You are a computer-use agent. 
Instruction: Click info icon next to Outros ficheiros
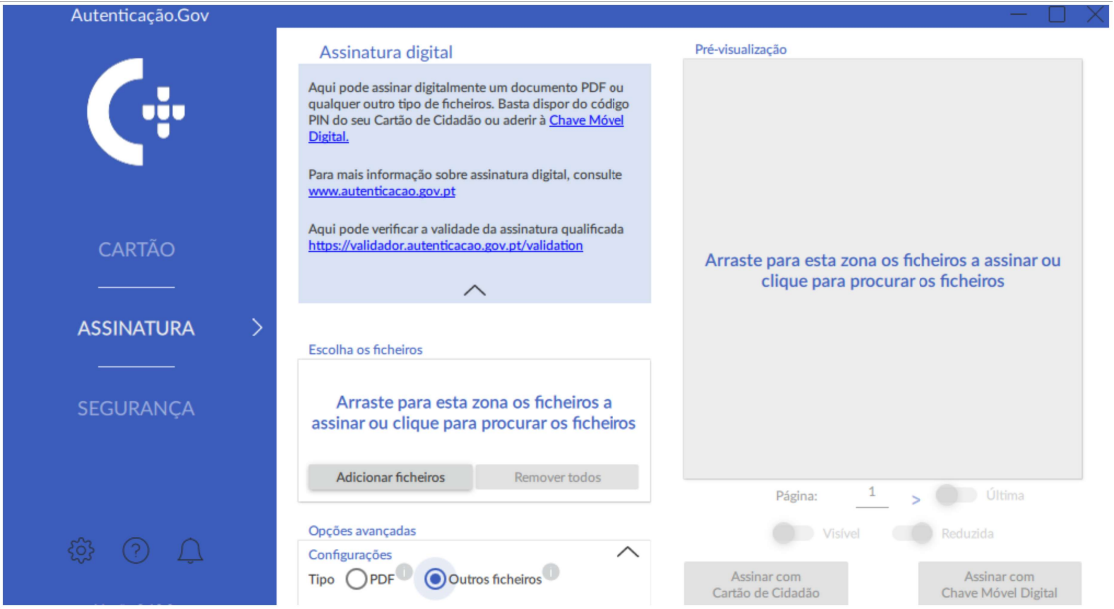(x=551, y=572)
